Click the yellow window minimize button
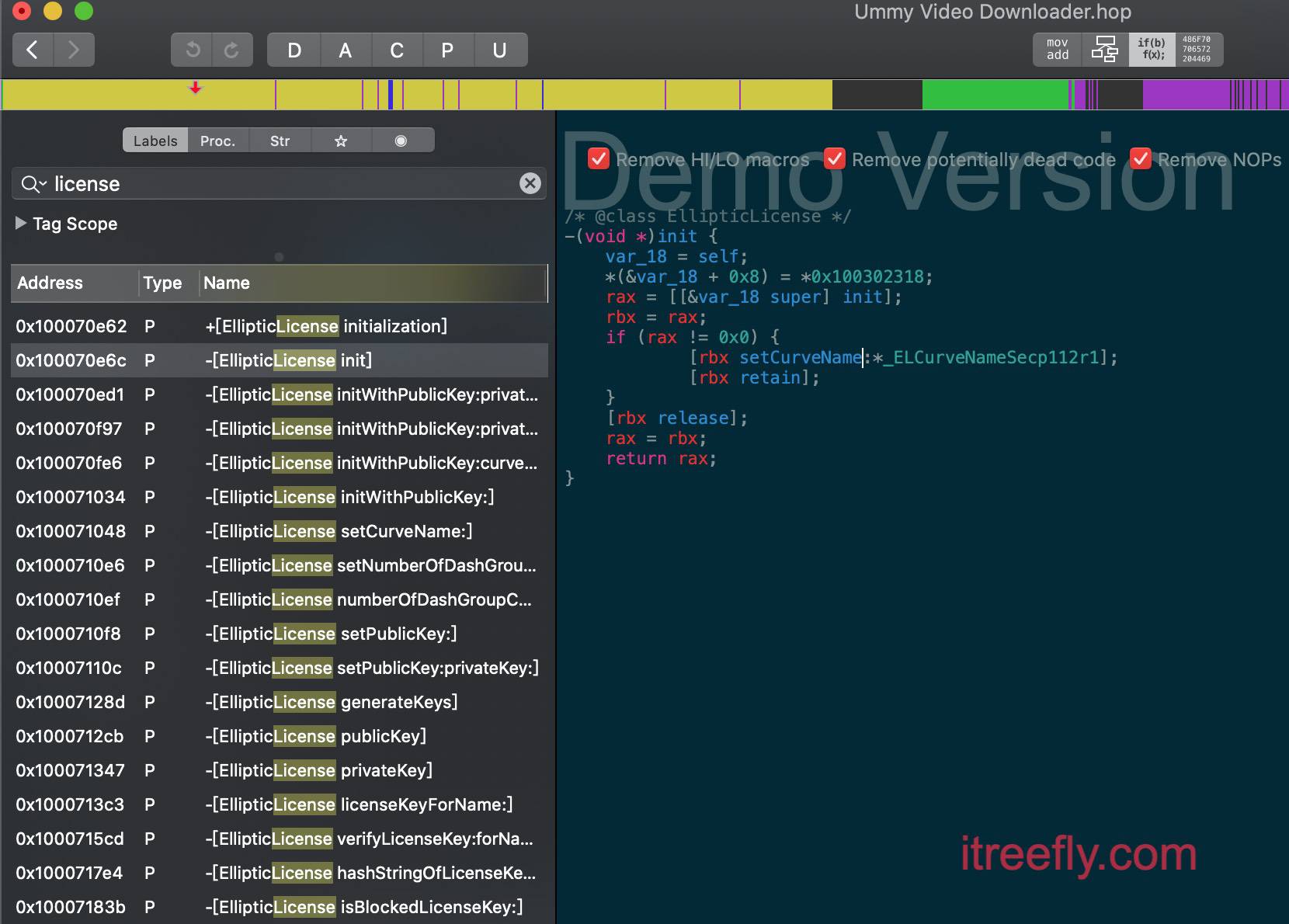Image resolution: width=1289 pixels, height=924 pixels. 53,11
